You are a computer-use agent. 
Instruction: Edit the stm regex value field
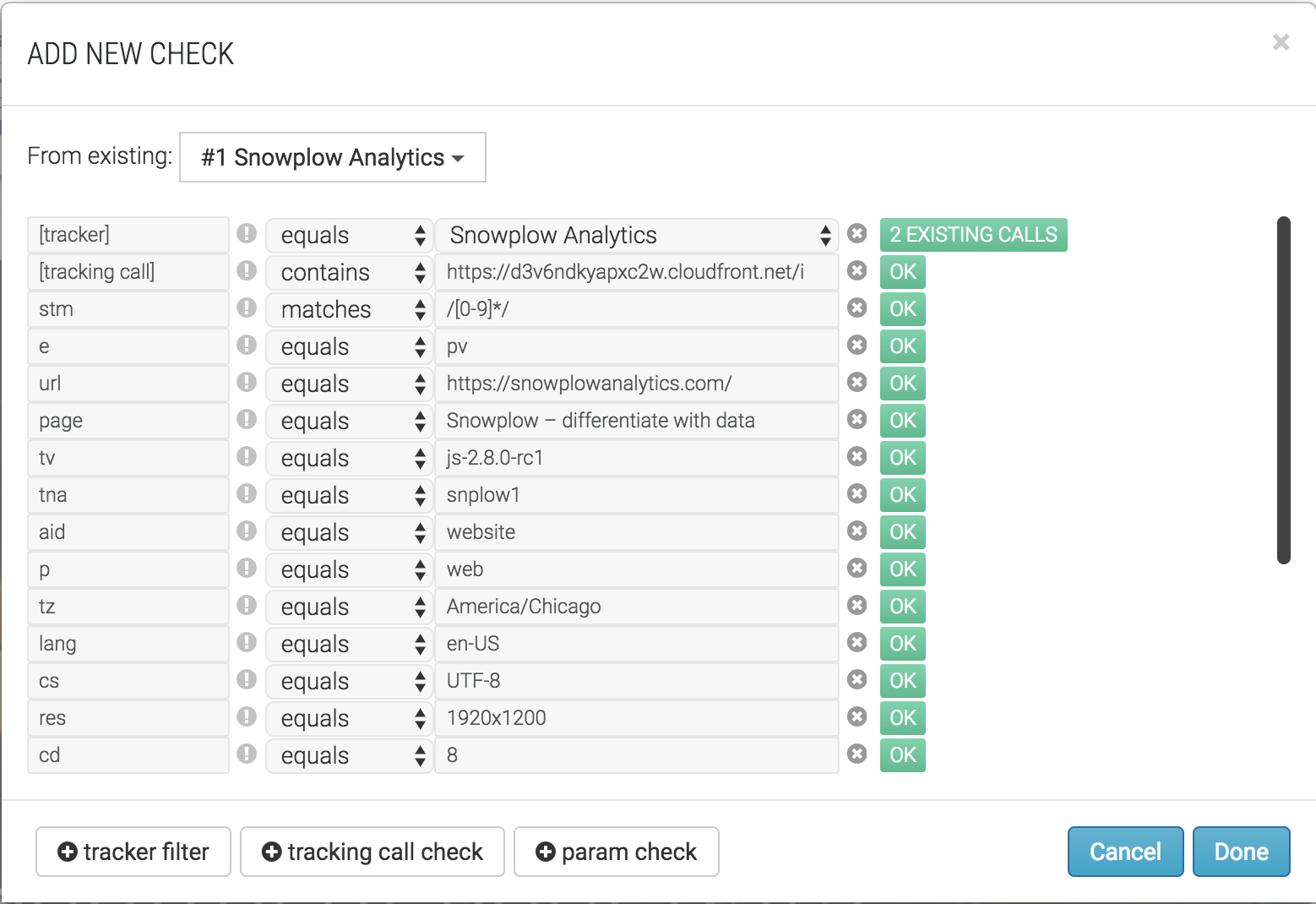pos(637,309)
